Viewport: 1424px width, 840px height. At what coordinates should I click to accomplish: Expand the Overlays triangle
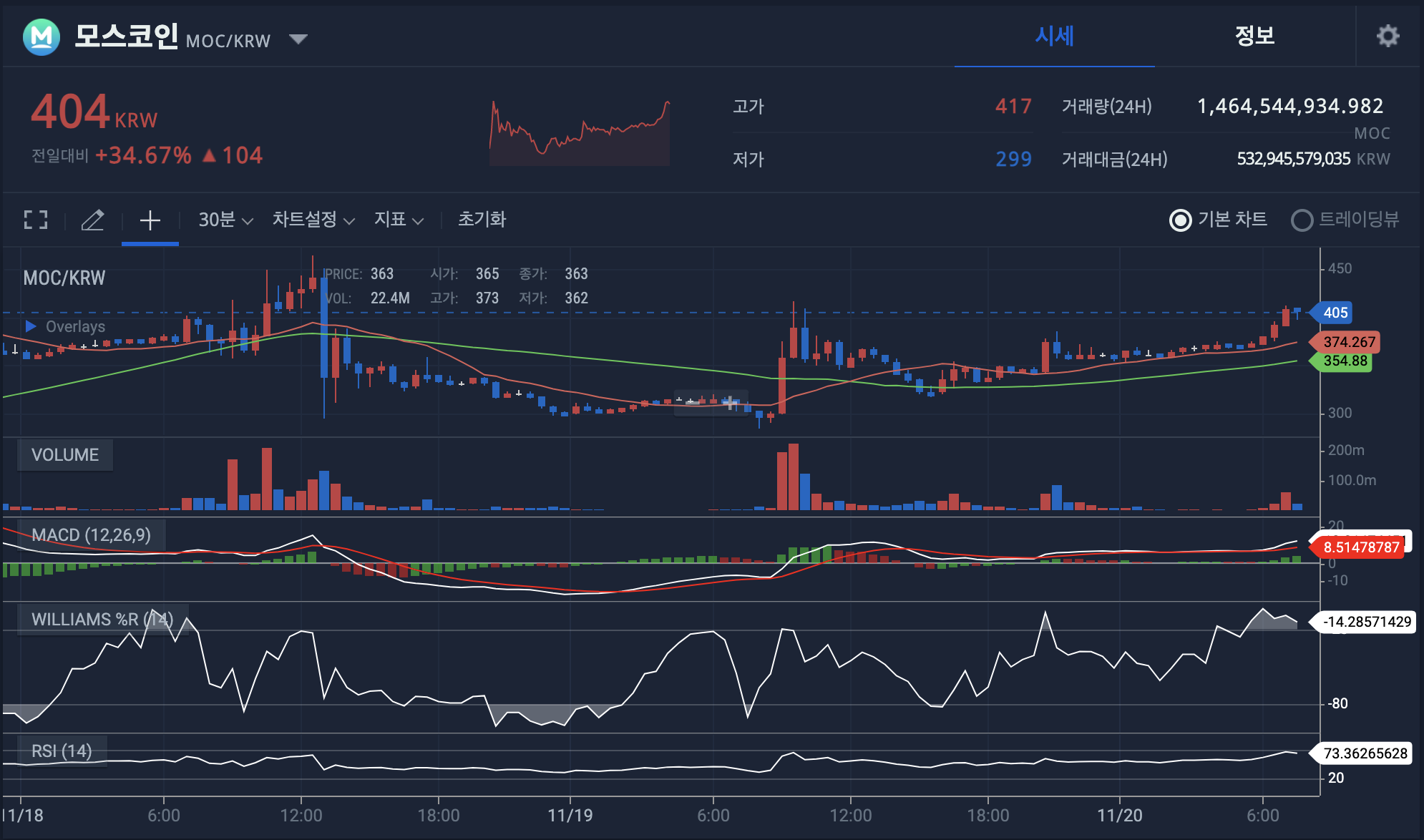click(x=31, y=326)
